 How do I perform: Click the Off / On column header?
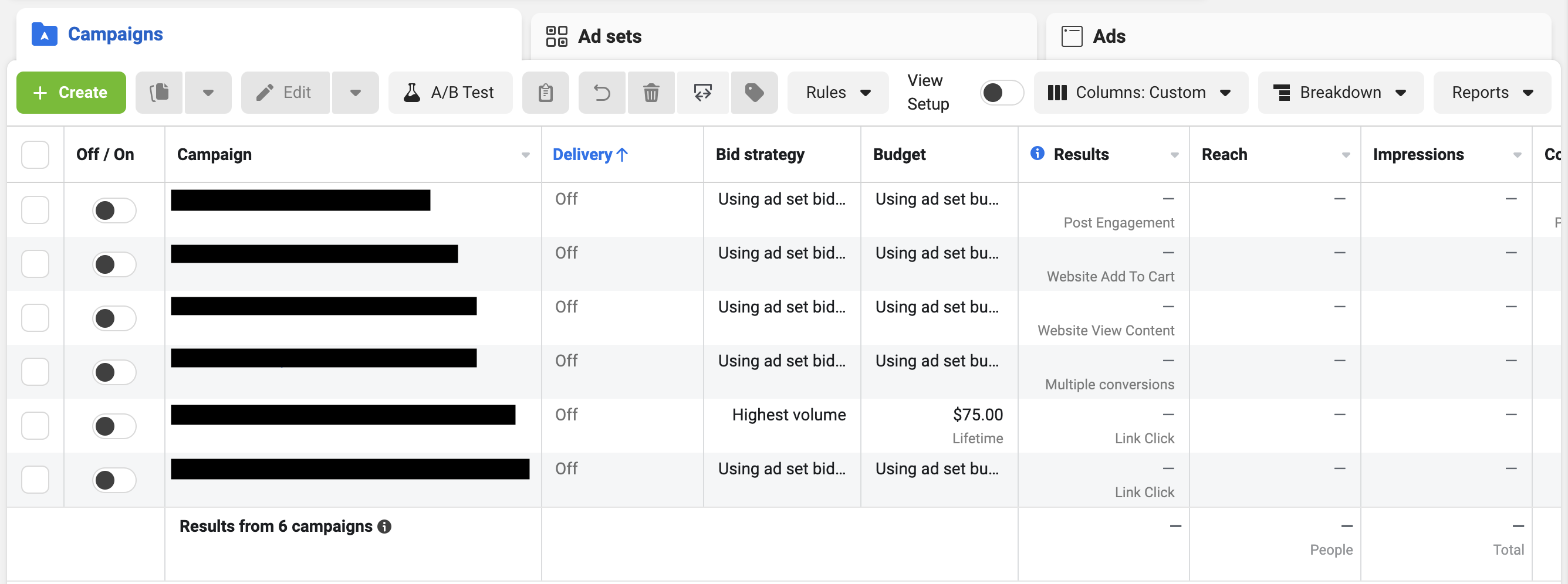tap(105, 155)
